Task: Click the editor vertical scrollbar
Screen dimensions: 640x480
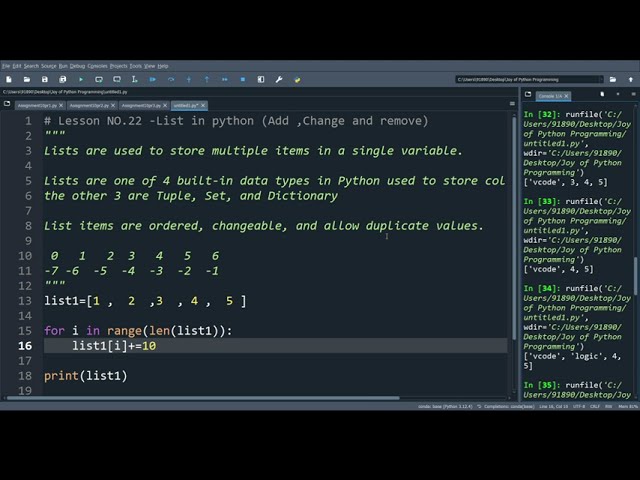Action: point(514,228)
